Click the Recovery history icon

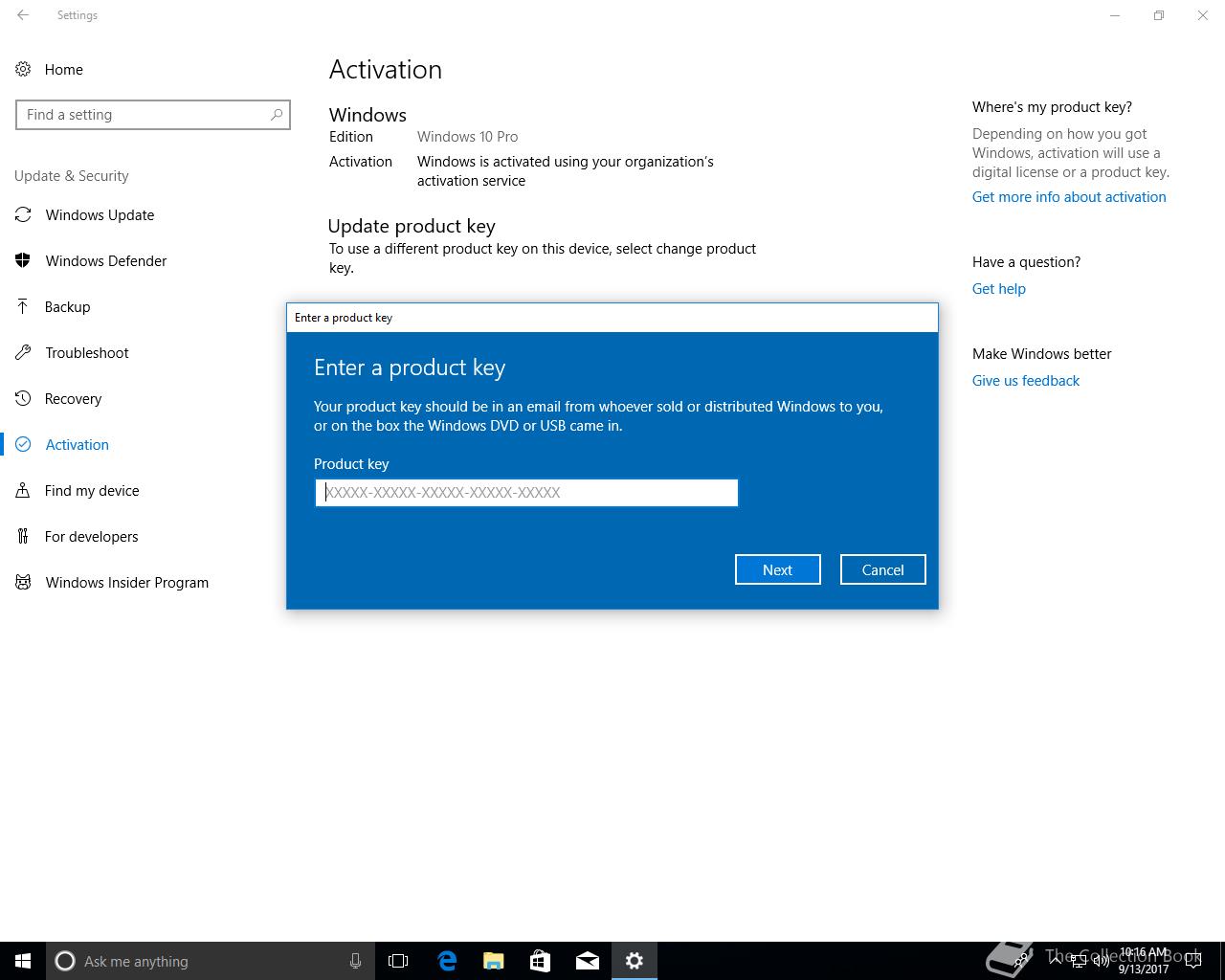click(x=23, y=398)
